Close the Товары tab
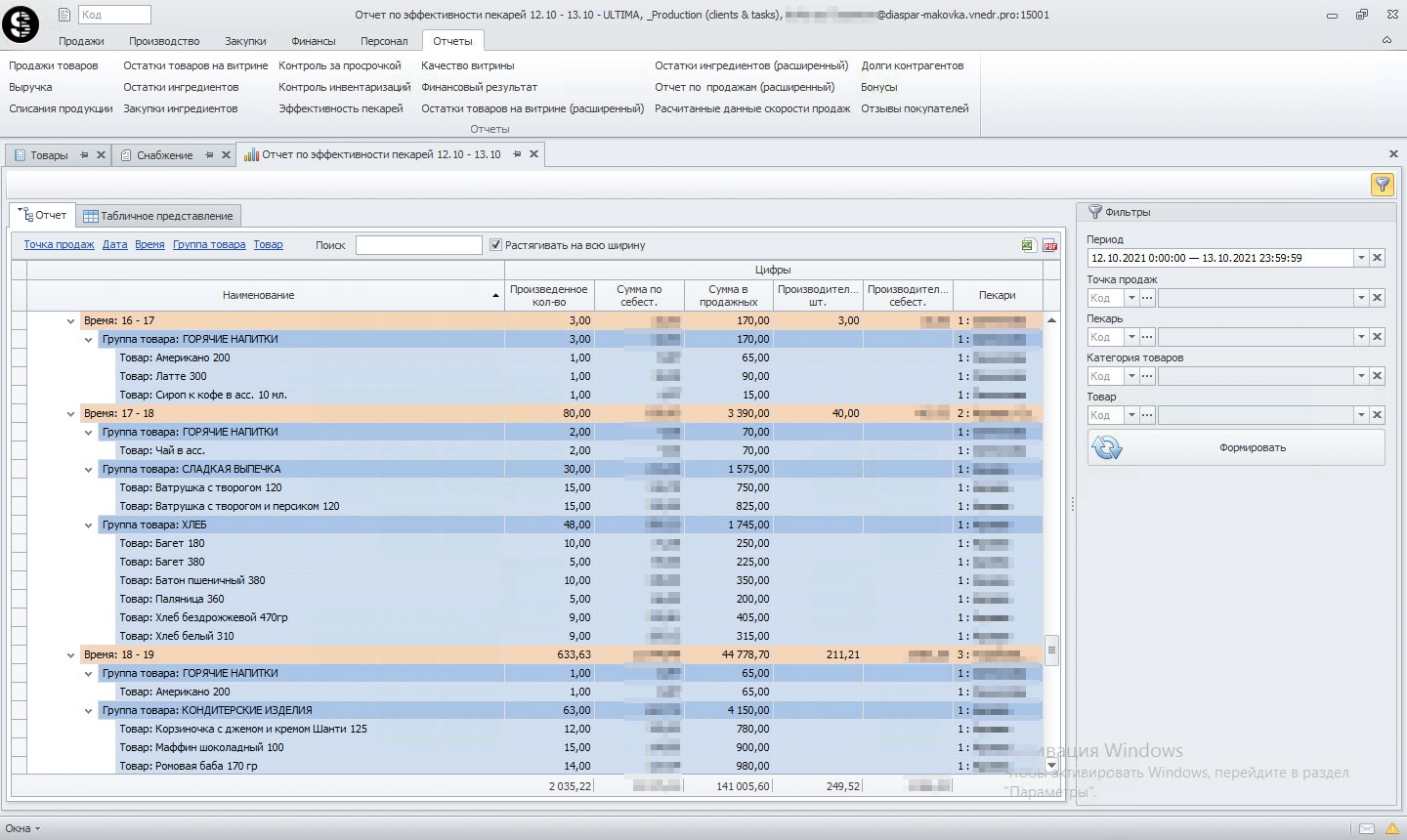Image resolution: width=1407 pixels, height=840 pixels. coord(101,155)
